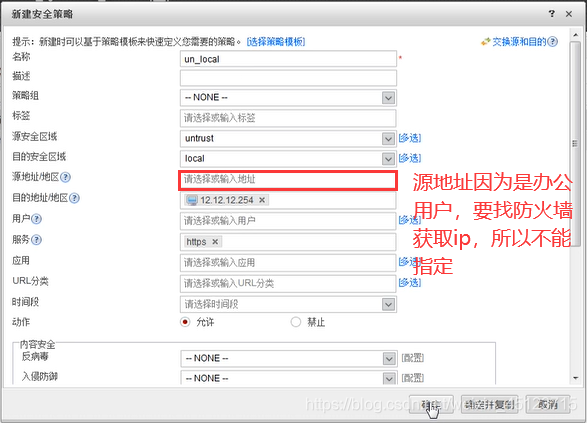Screen dimensions: 587x423
Task: Open the 选择策略模板 link
Action: [x=276, y=42]
